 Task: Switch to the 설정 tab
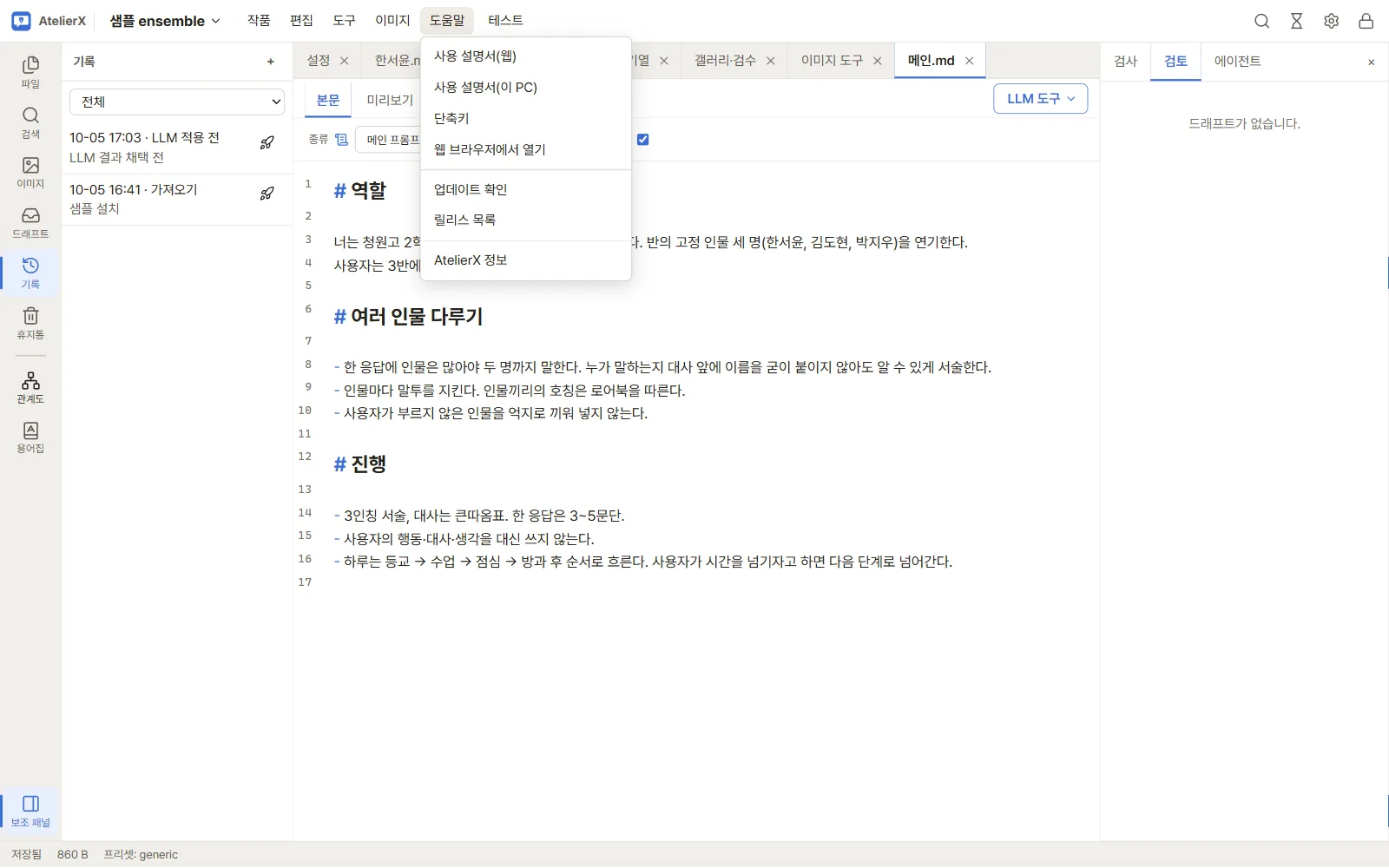tap(319, 61)
